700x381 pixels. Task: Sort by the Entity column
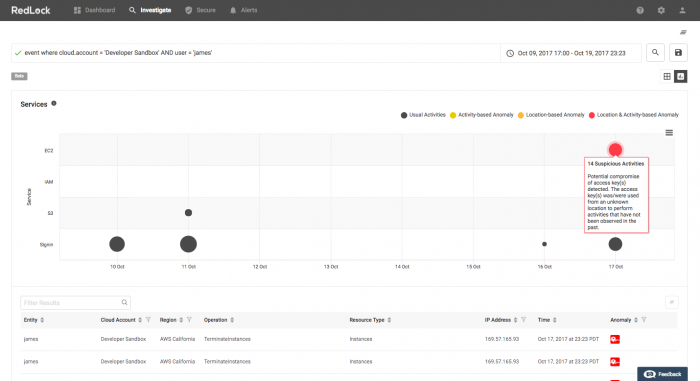(42, 320)
